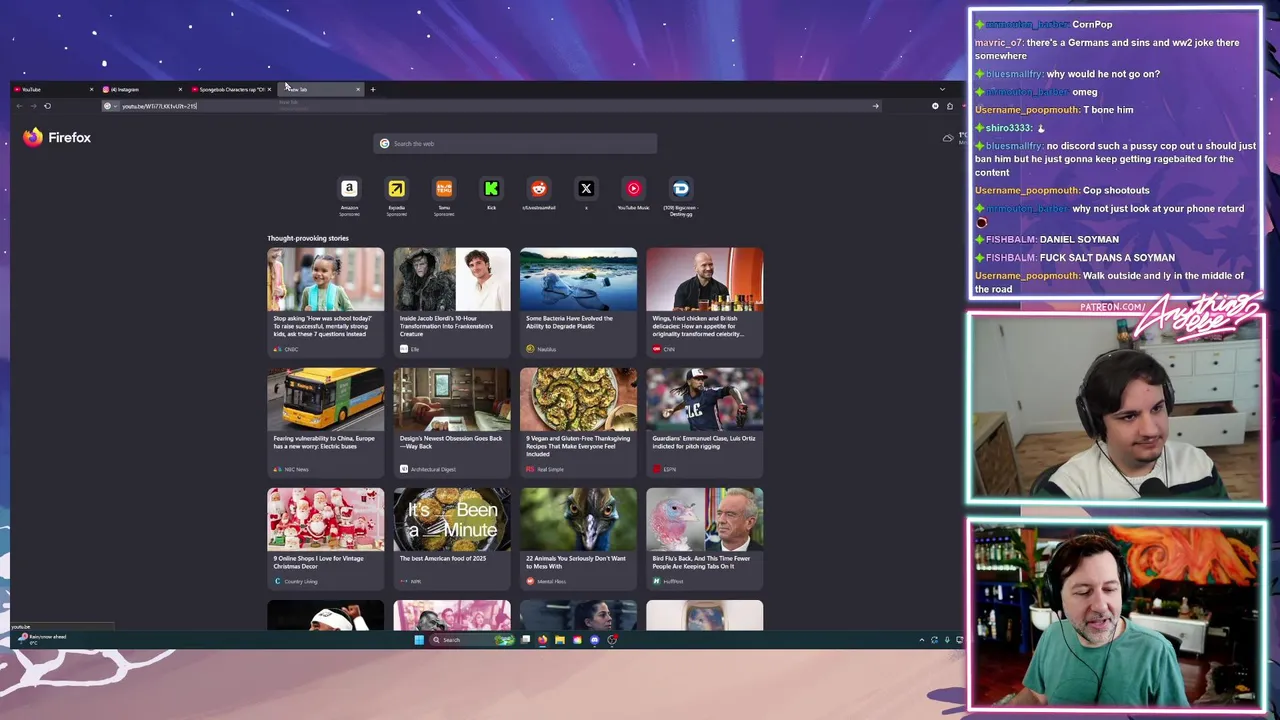Viewport: 1280px width, 720px height.
Task: Open Wings, fried chicken British delicacies story
Action: [x=704, y=302]
